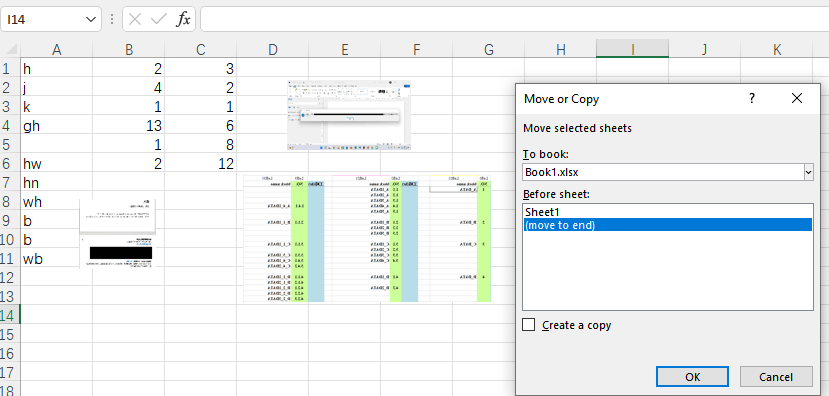Click the formula bar Cancel X icon
The width and height of the screenshot is (829, 396).
point(135,20)
